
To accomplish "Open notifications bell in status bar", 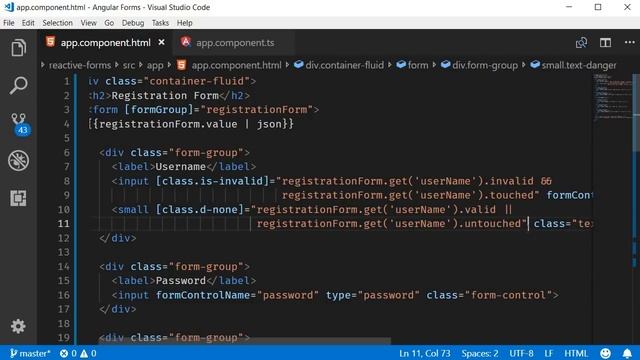I will (627, 353).
